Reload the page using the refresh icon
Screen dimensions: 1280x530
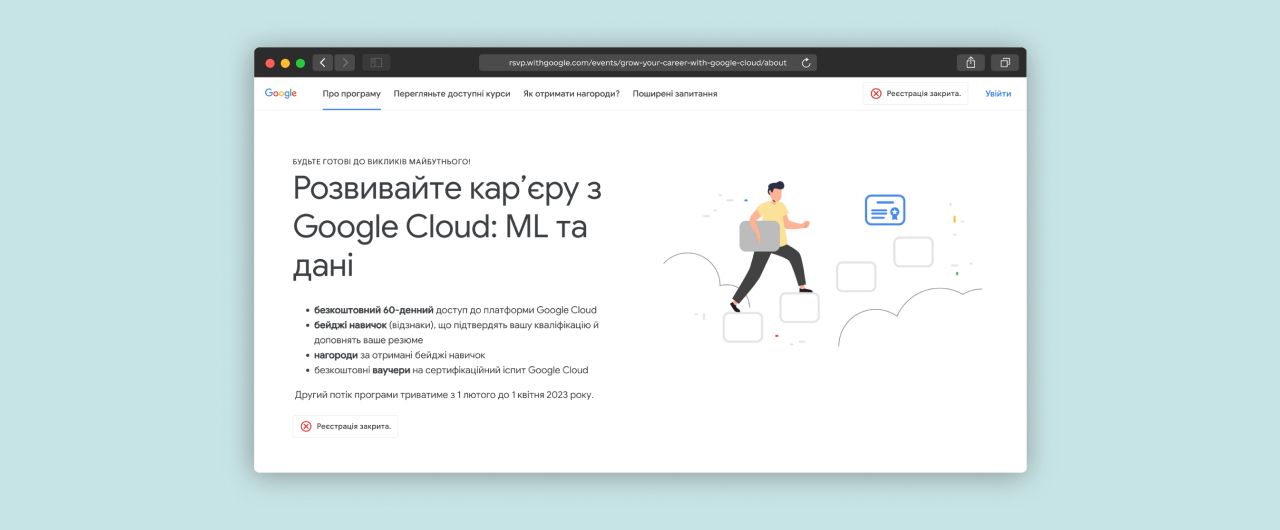(806, 63)
